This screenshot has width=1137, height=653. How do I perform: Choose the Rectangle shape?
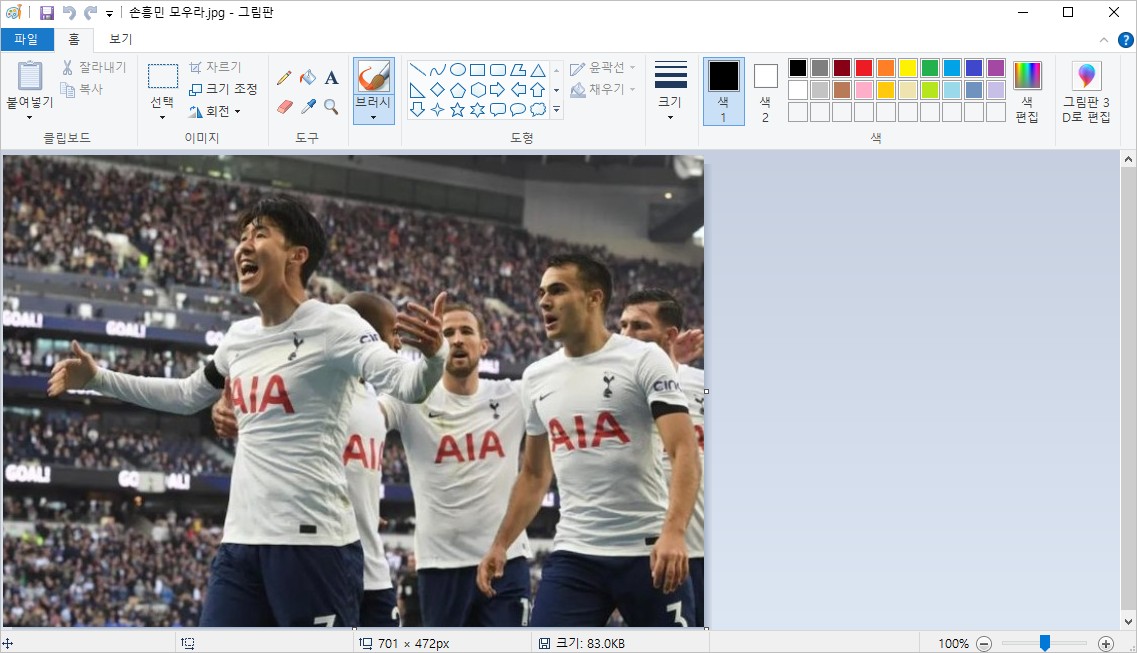tap(477, 70)
